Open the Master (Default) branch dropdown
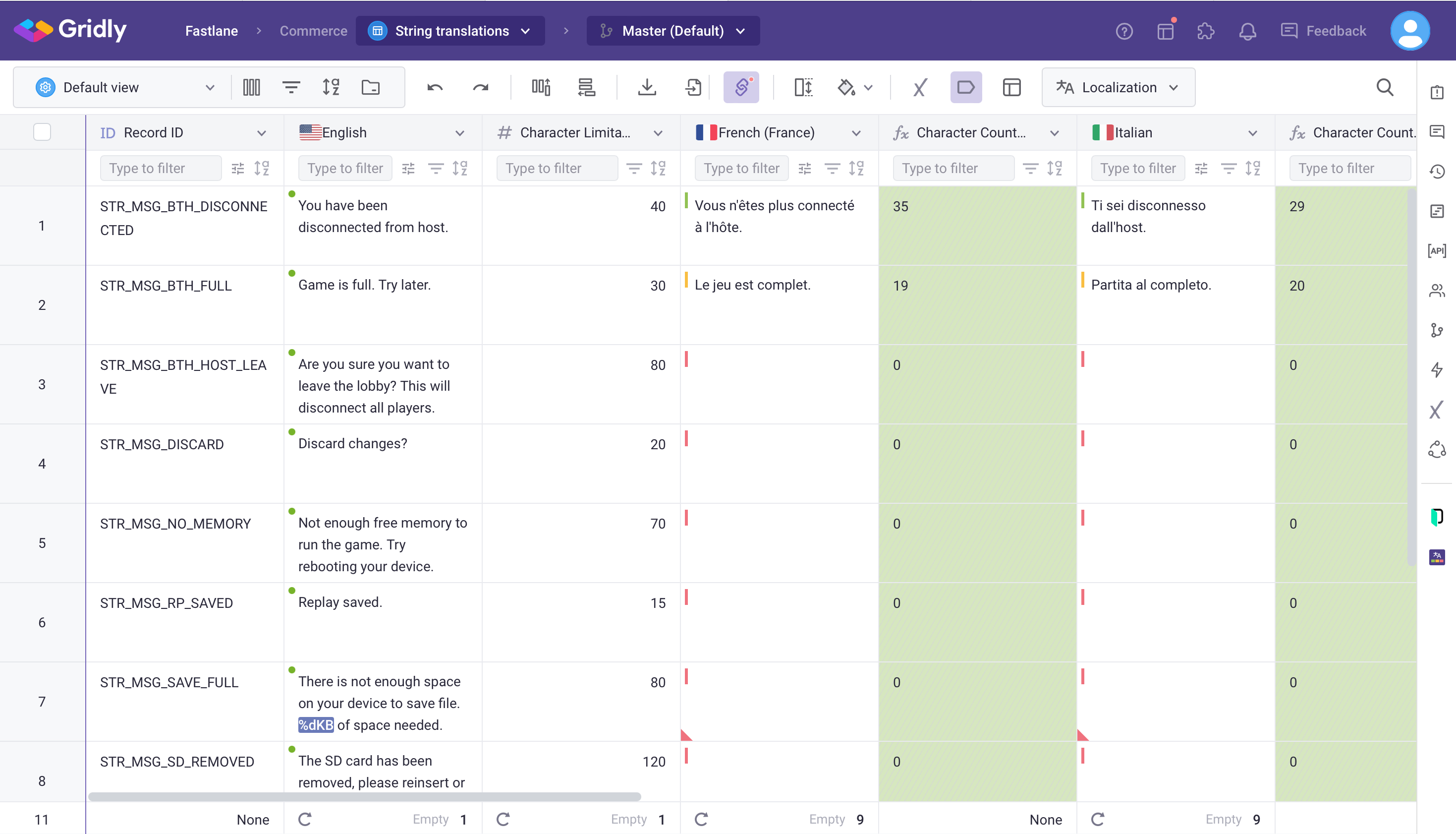Image resolution: width=1456 pixels, height=834 pixels. [x=673, y=31]
